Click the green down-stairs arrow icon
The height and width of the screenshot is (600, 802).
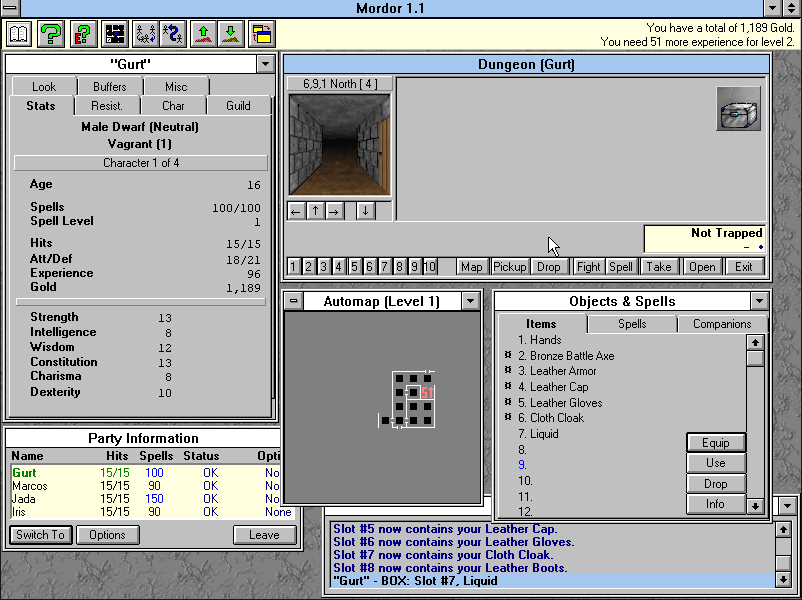click(230, 33)
